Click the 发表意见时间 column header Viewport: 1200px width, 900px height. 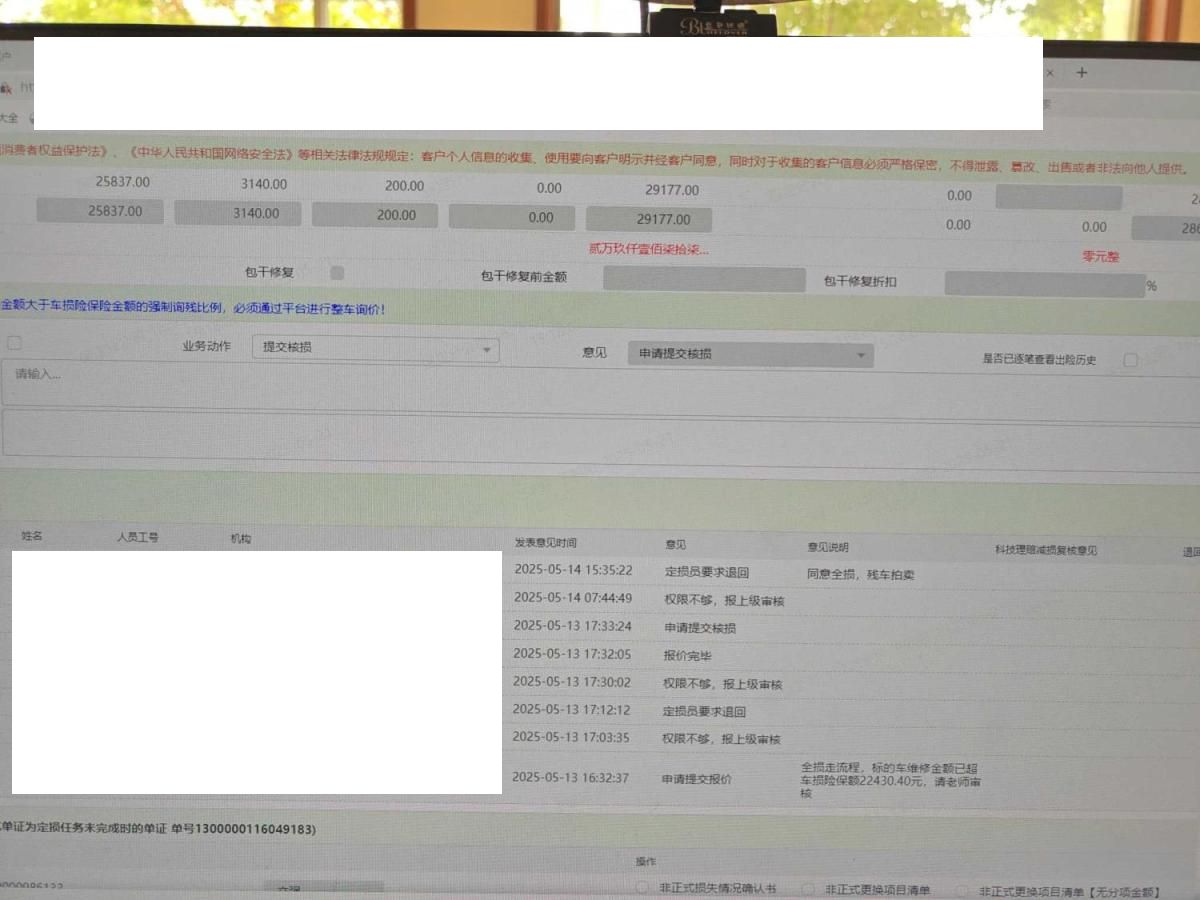545,543
